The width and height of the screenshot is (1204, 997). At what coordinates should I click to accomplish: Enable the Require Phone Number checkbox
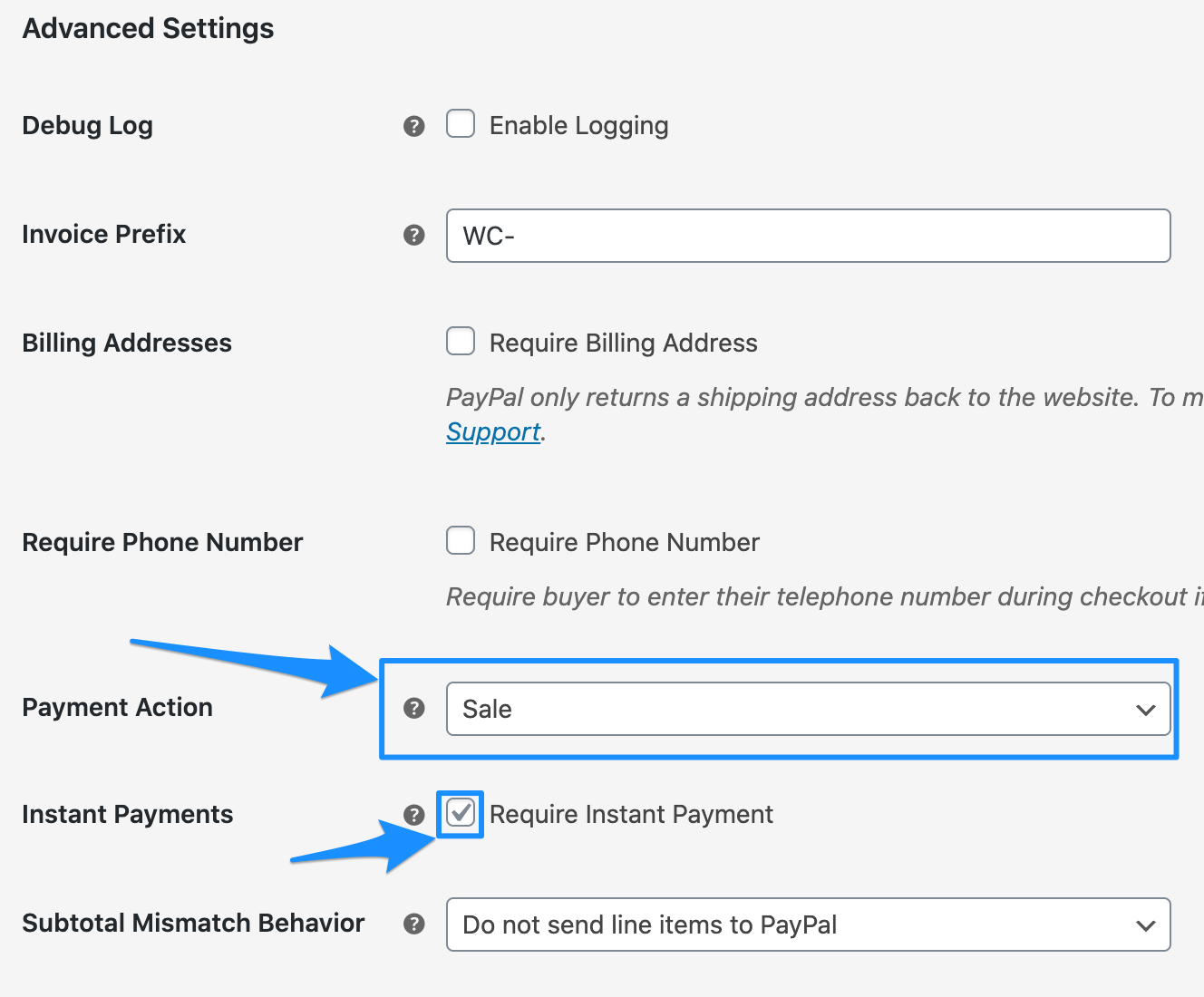(461, 540)
